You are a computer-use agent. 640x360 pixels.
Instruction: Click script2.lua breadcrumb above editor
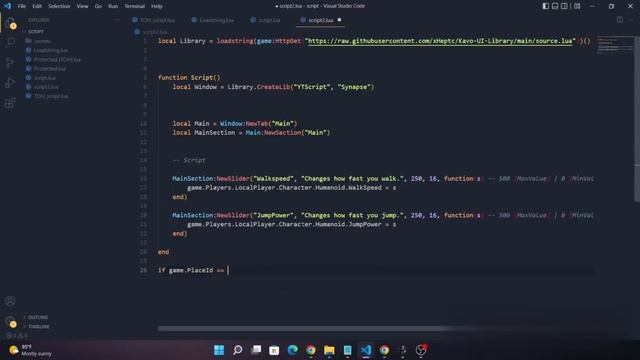pyautogui.click(x=151, y=31)
